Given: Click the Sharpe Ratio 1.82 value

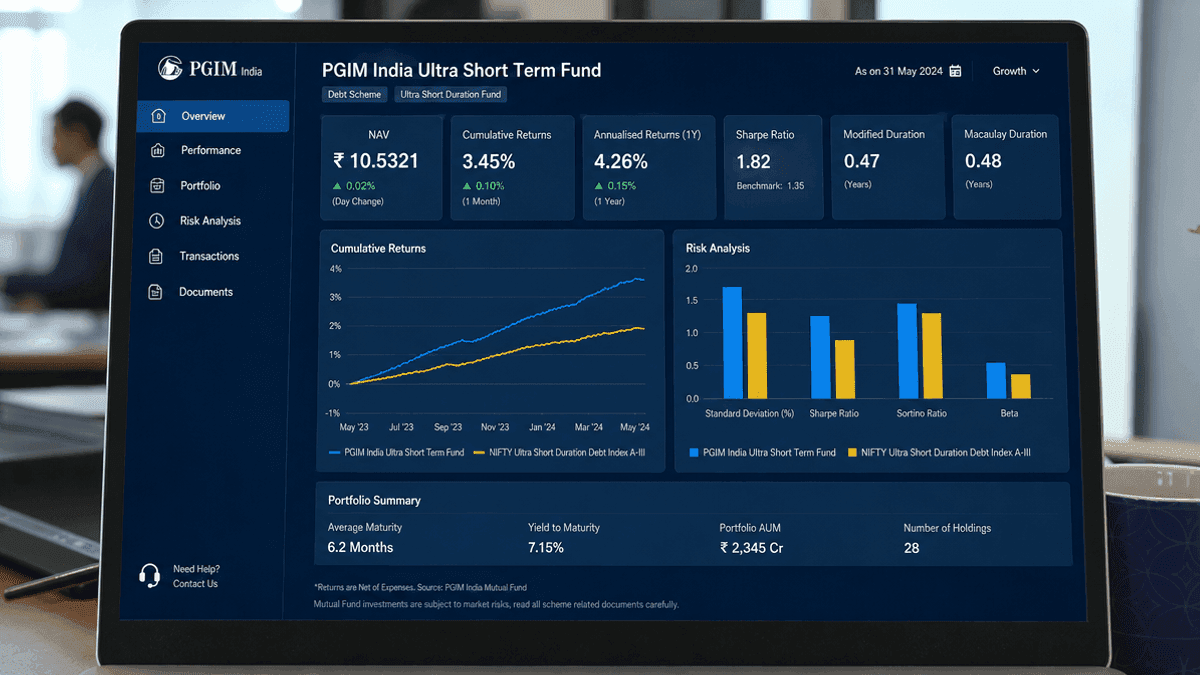Looking at the screenshot, I should (753, 161).
